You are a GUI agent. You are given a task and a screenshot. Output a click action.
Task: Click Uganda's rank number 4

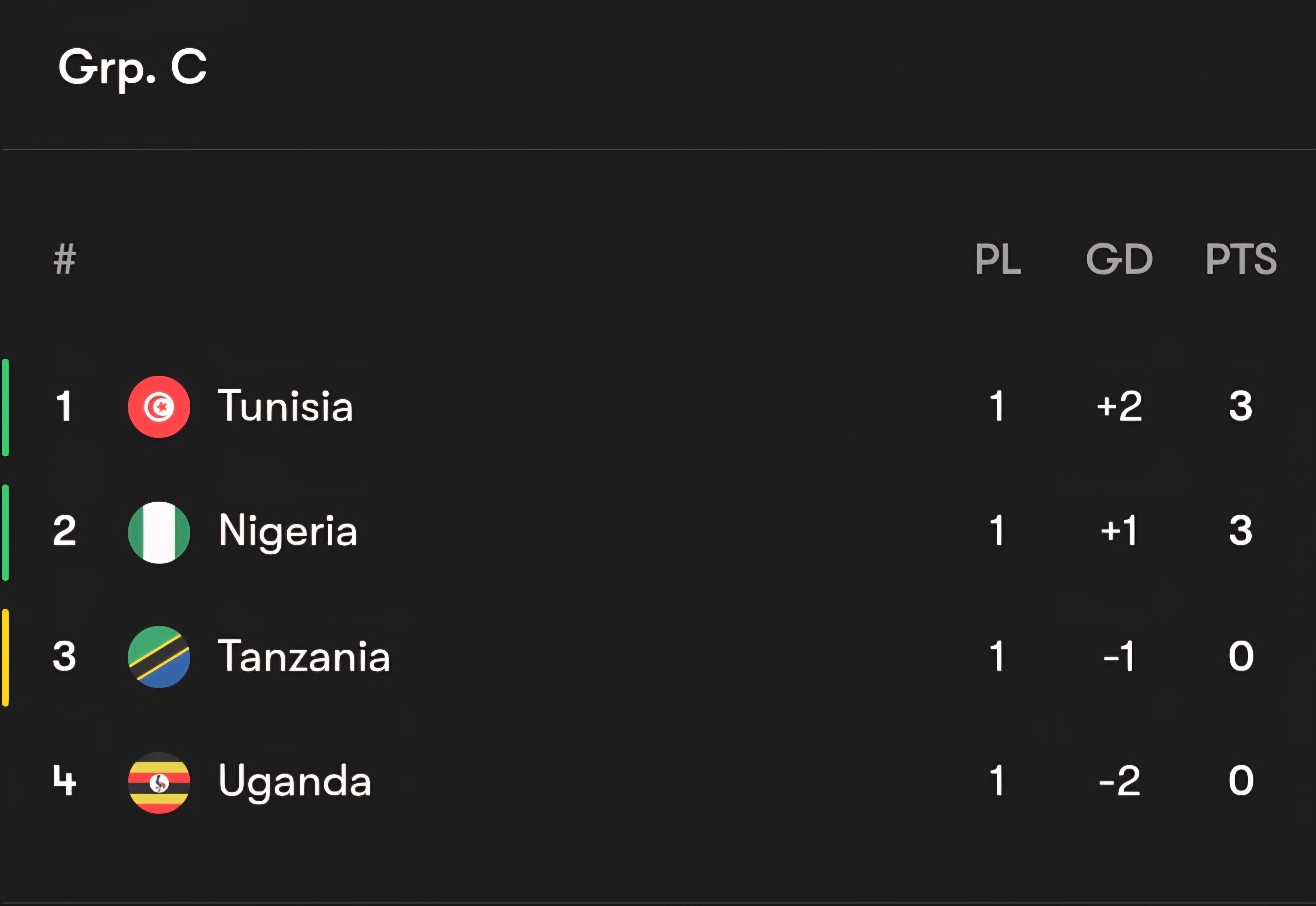(x=65, y=781)
